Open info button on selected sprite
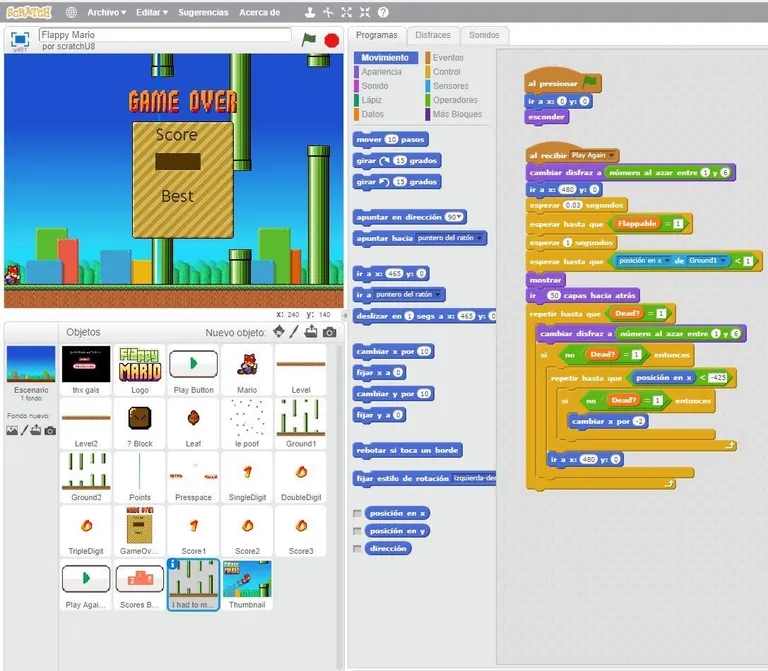 coord(173,564)
